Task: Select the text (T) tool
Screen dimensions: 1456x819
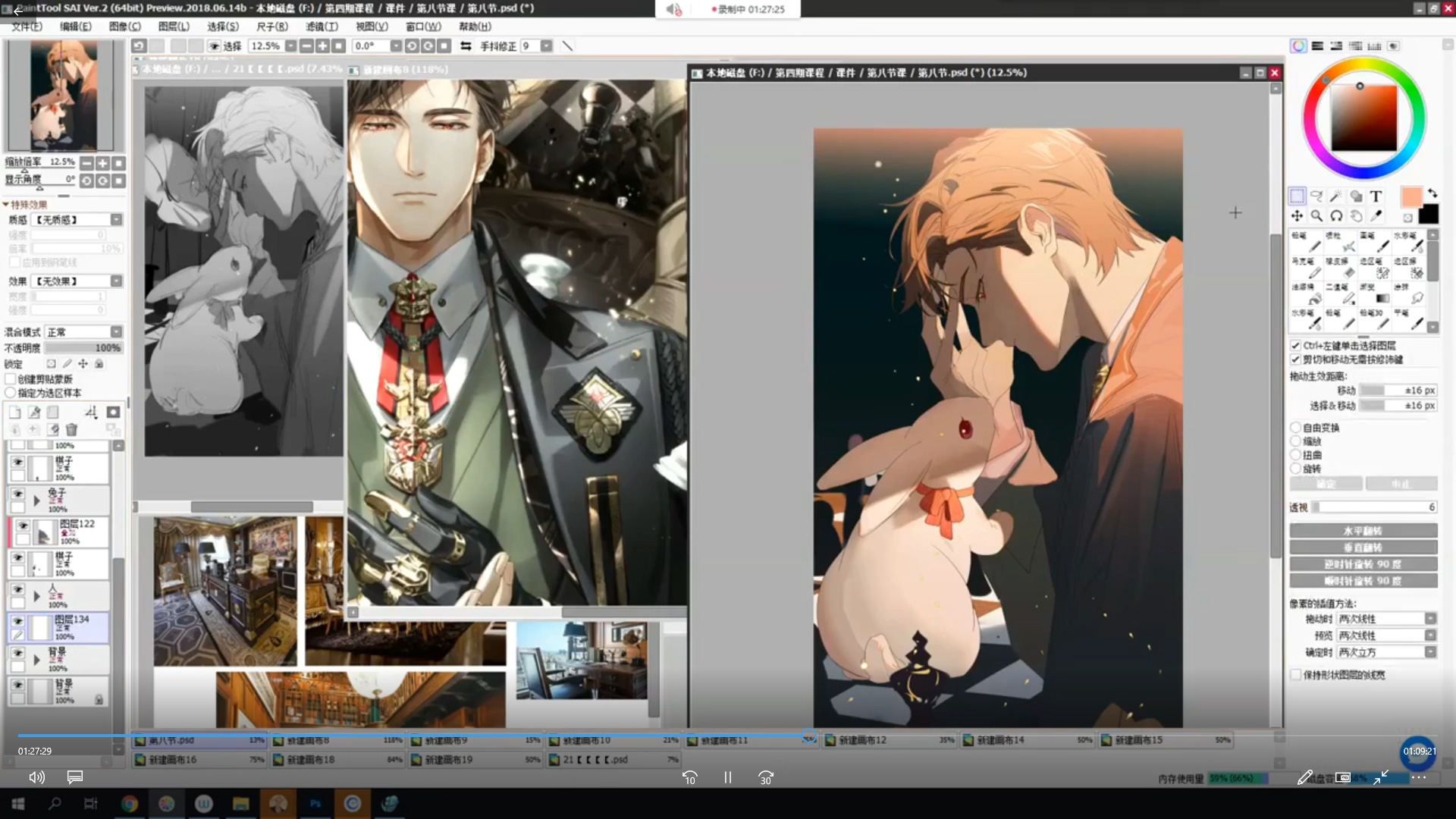Action: (1376, 196)
